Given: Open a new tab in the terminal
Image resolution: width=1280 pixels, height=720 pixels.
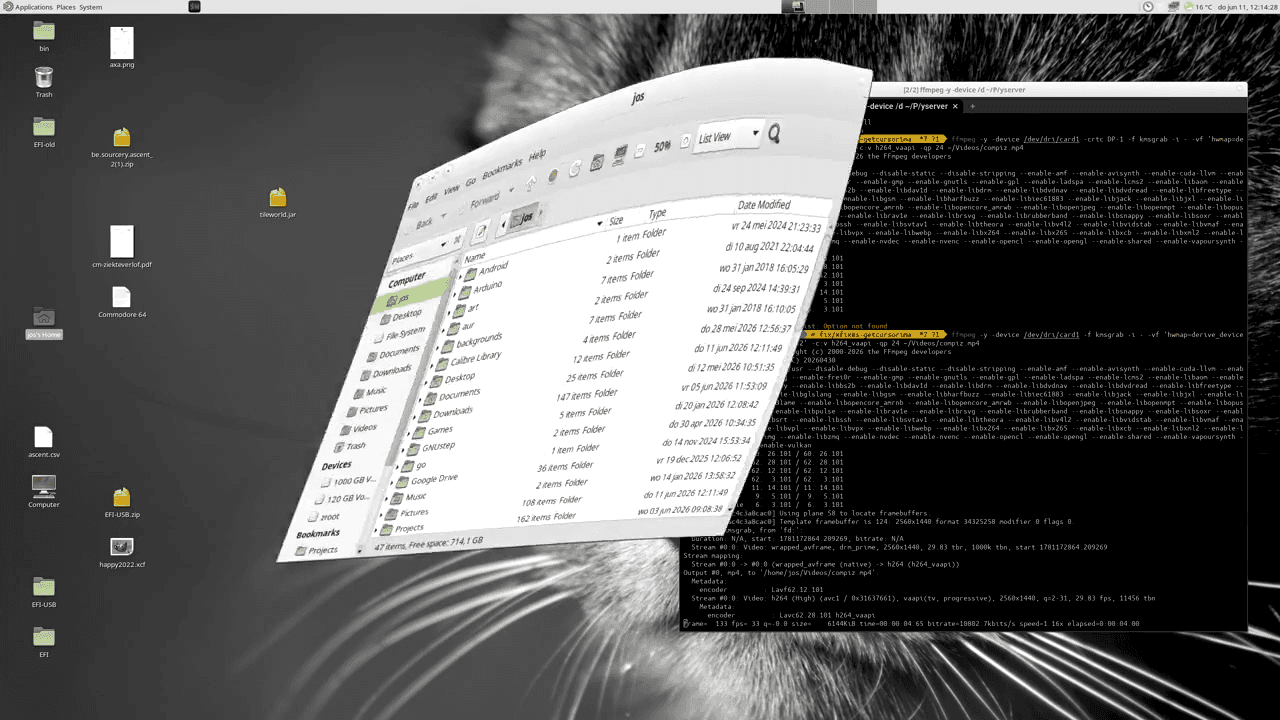Looking at the screenshot, I should [x=971, y=106].
